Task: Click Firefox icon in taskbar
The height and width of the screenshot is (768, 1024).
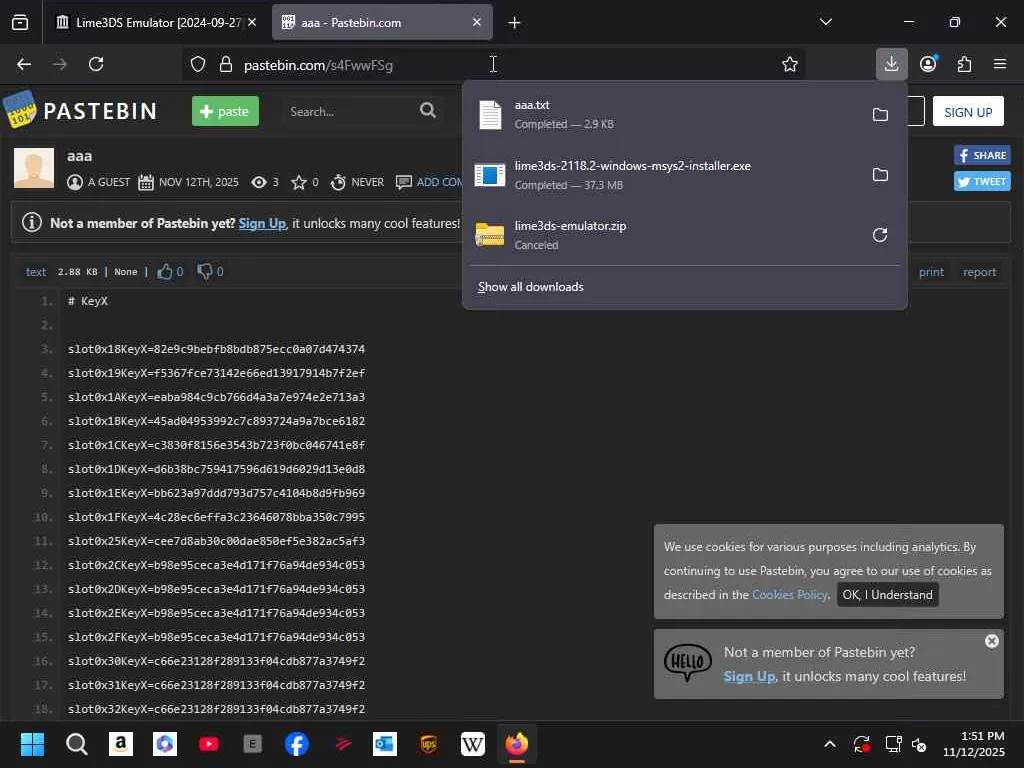Action: (517, 744)
